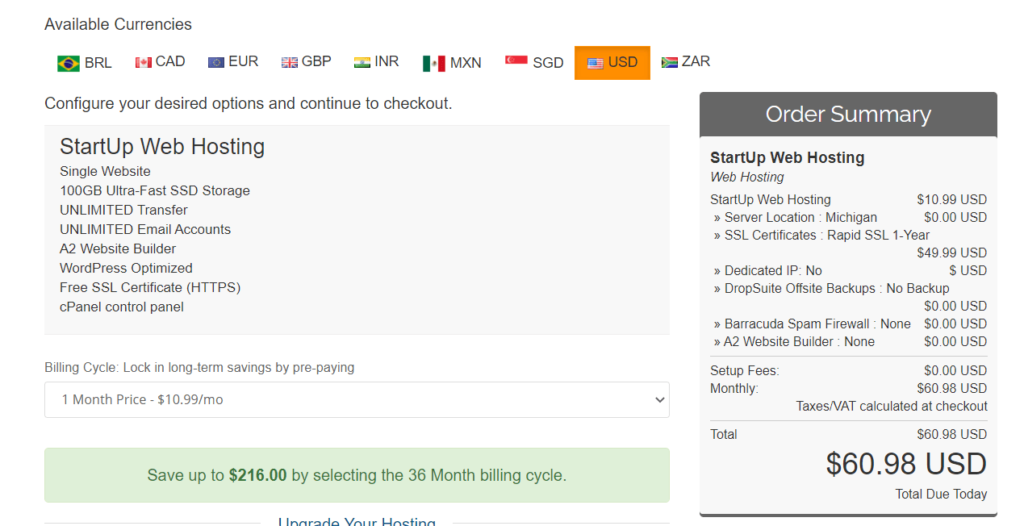Click the Singapore flag icon for SGD
The width and height of the screenshot is (1024, 526).
click(516, 60)
